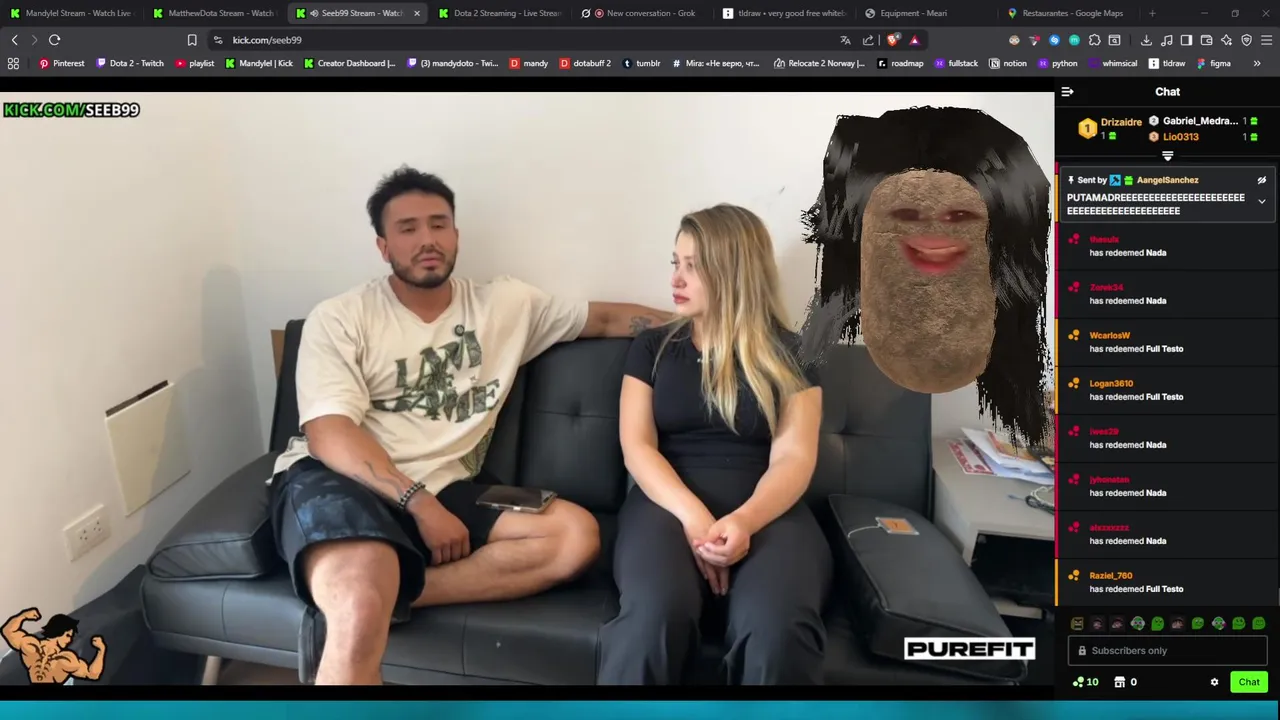Open Brave Wallet icon
Screen dimensions: 1280x720
pyautogui.click(x=1206, y=40)
